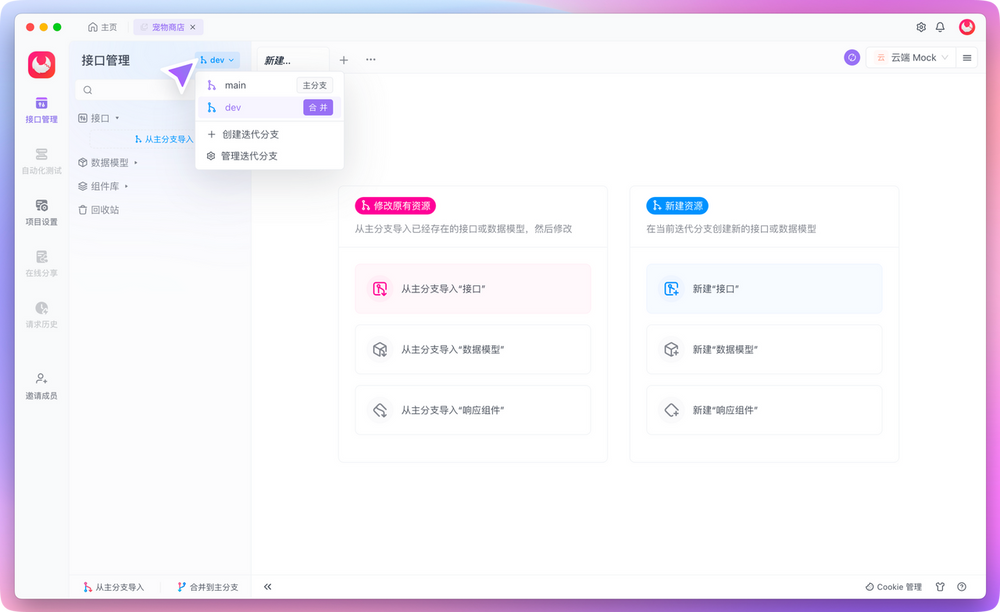This screenshot has width=1000, height=612.
Task: Open the dev branch dropdown
Action: (x=216, y=59)
